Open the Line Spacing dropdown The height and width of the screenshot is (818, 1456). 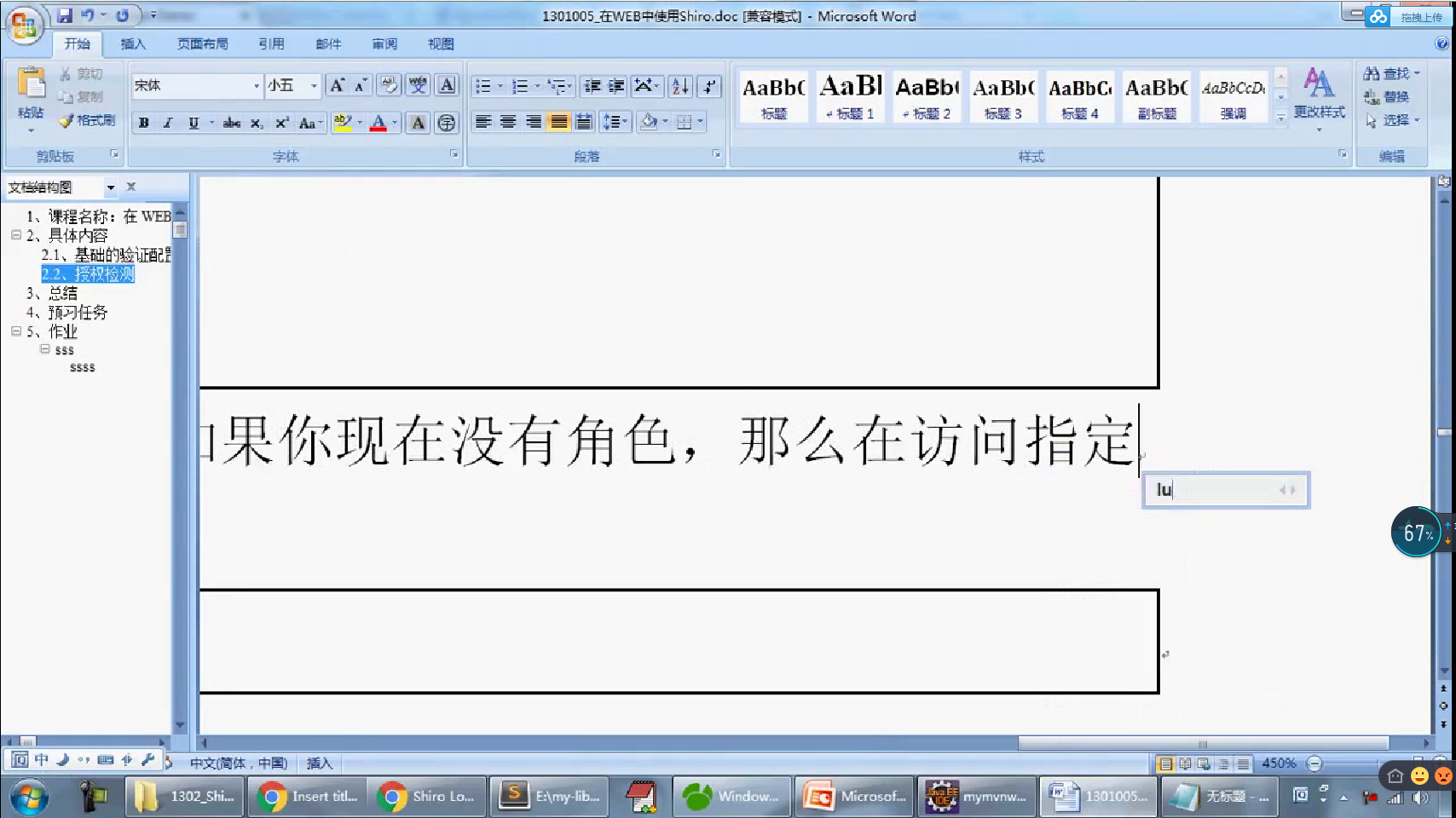click(x=615, y=122)
